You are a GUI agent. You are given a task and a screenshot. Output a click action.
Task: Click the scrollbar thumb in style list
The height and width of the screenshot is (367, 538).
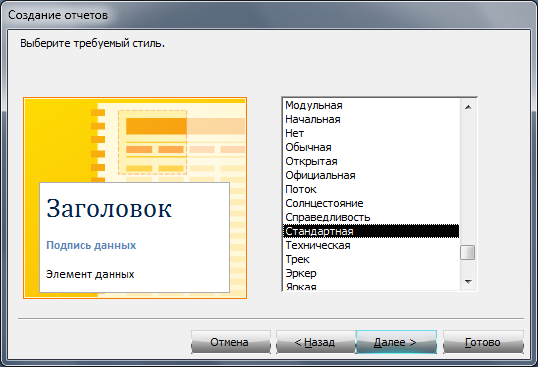[468, 253]
